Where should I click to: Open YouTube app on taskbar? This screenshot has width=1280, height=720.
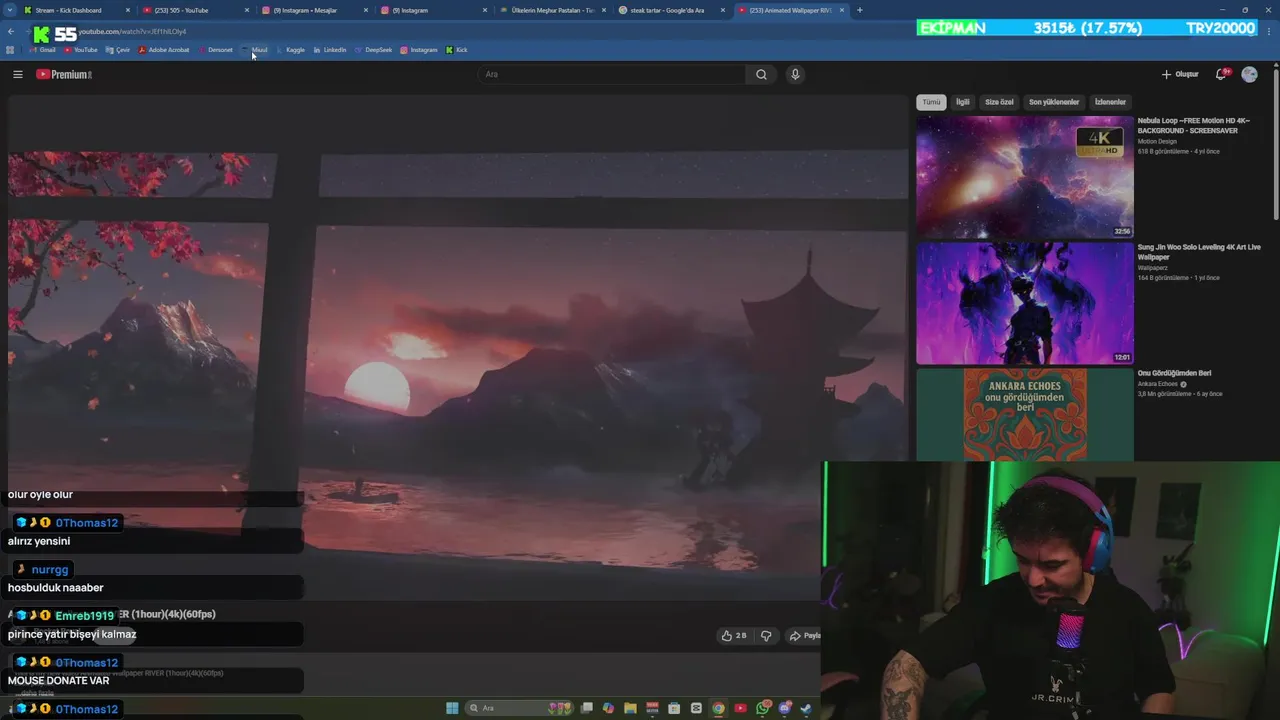pos(740,708)
